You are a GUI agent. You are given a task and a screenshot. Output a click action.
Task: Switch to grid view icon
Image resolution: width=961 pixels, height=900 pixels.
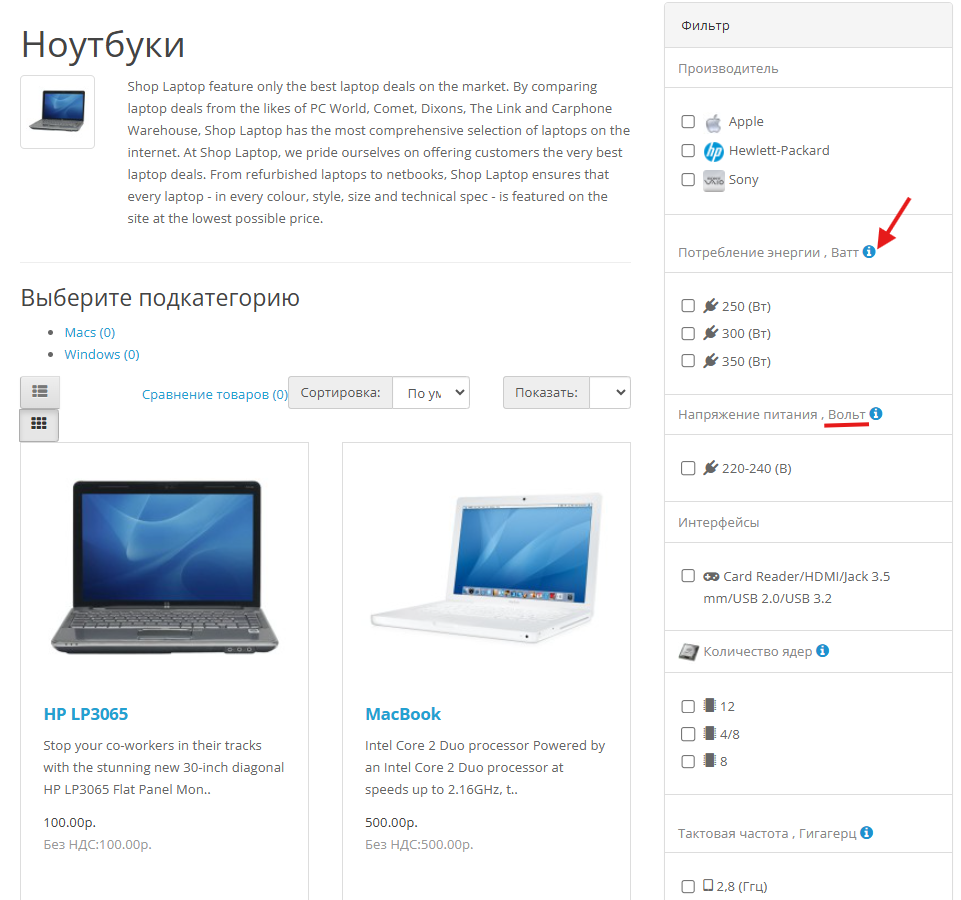click(x=39, y=424)
